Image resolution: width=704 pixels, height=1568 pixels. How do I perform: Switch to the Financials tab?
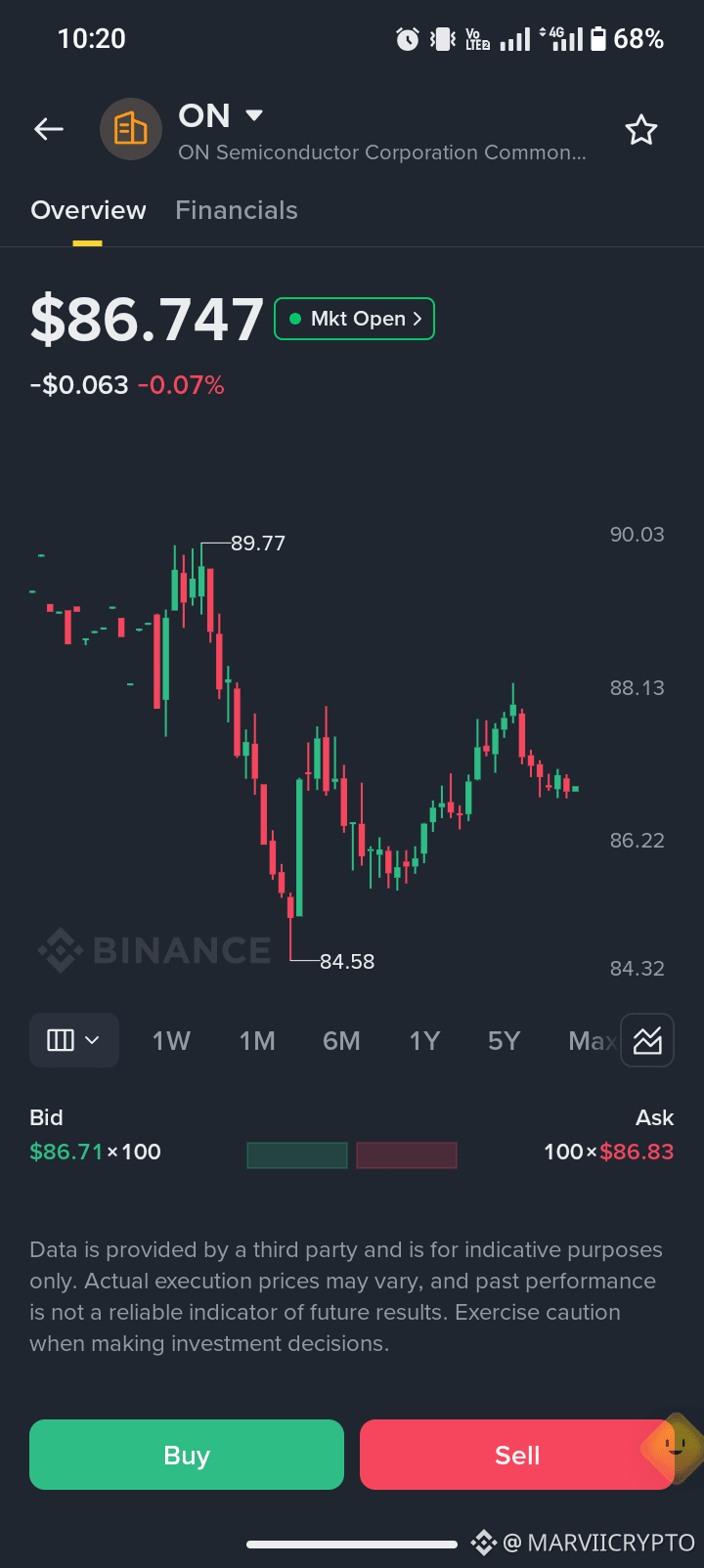tap(237, 210)
